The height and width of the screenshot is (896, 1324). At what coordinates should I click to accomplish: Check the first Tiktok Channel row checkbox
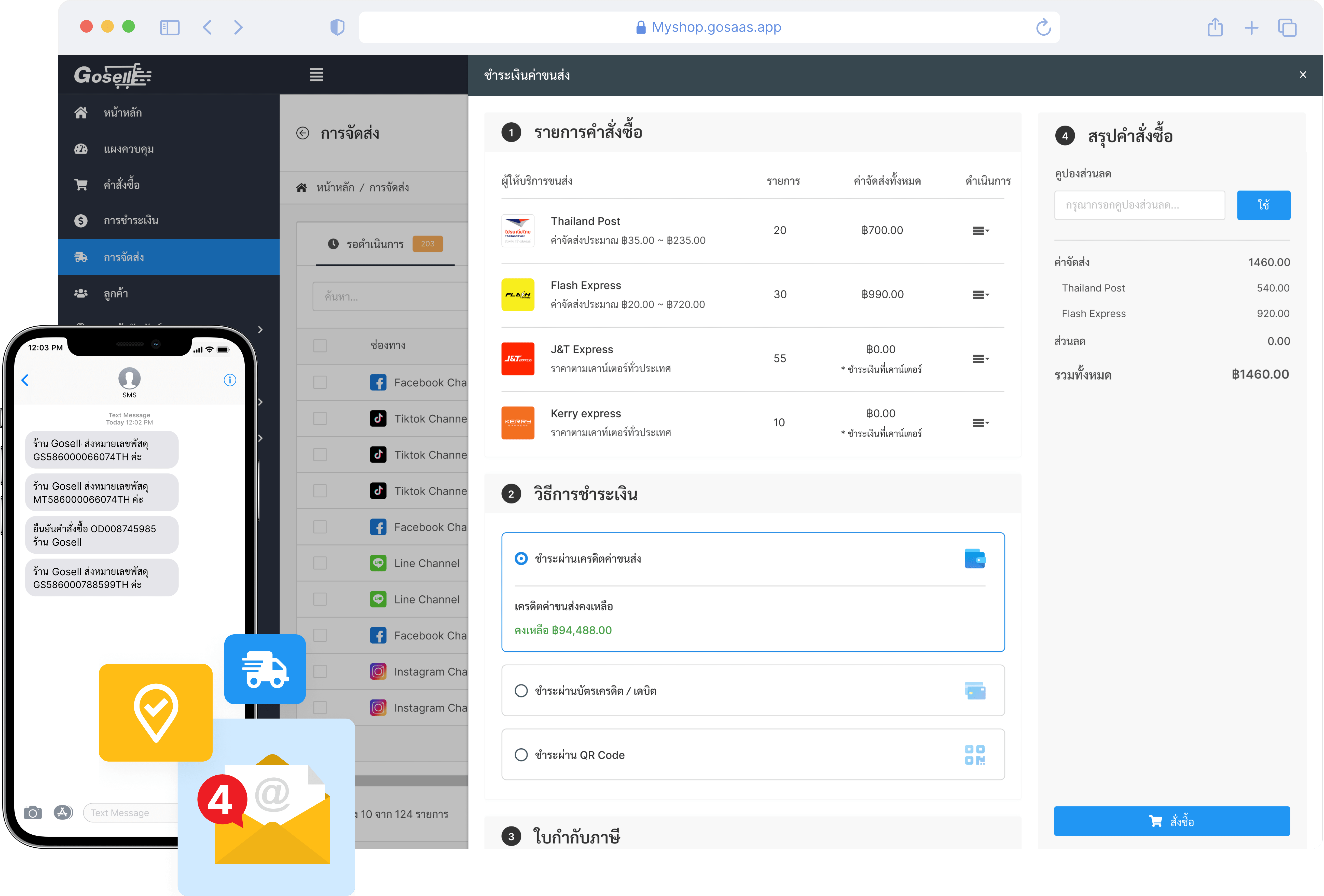320,419
